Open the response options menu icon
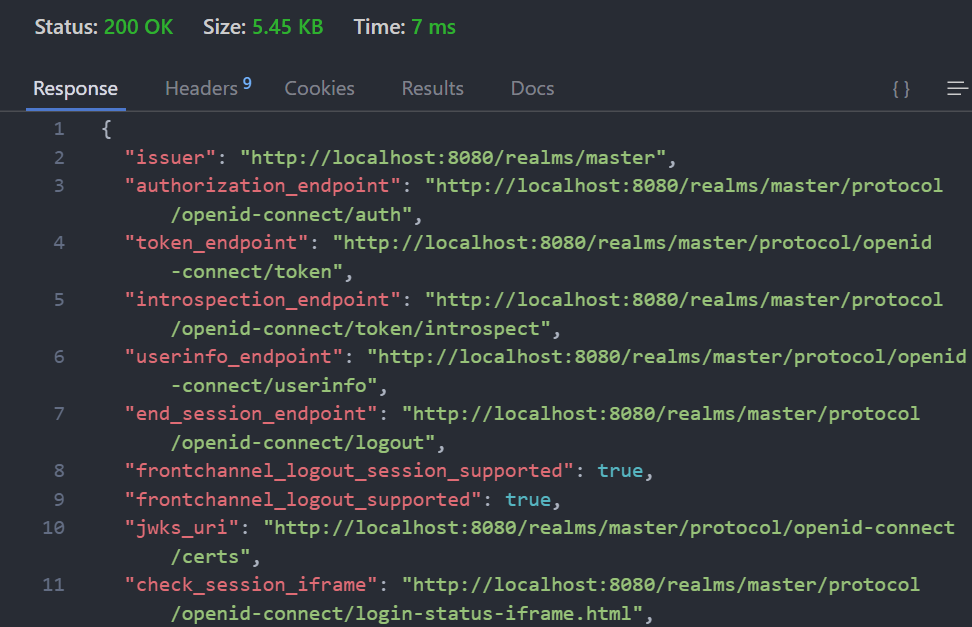This screenshot has width=972, height=627. [957, 89]
